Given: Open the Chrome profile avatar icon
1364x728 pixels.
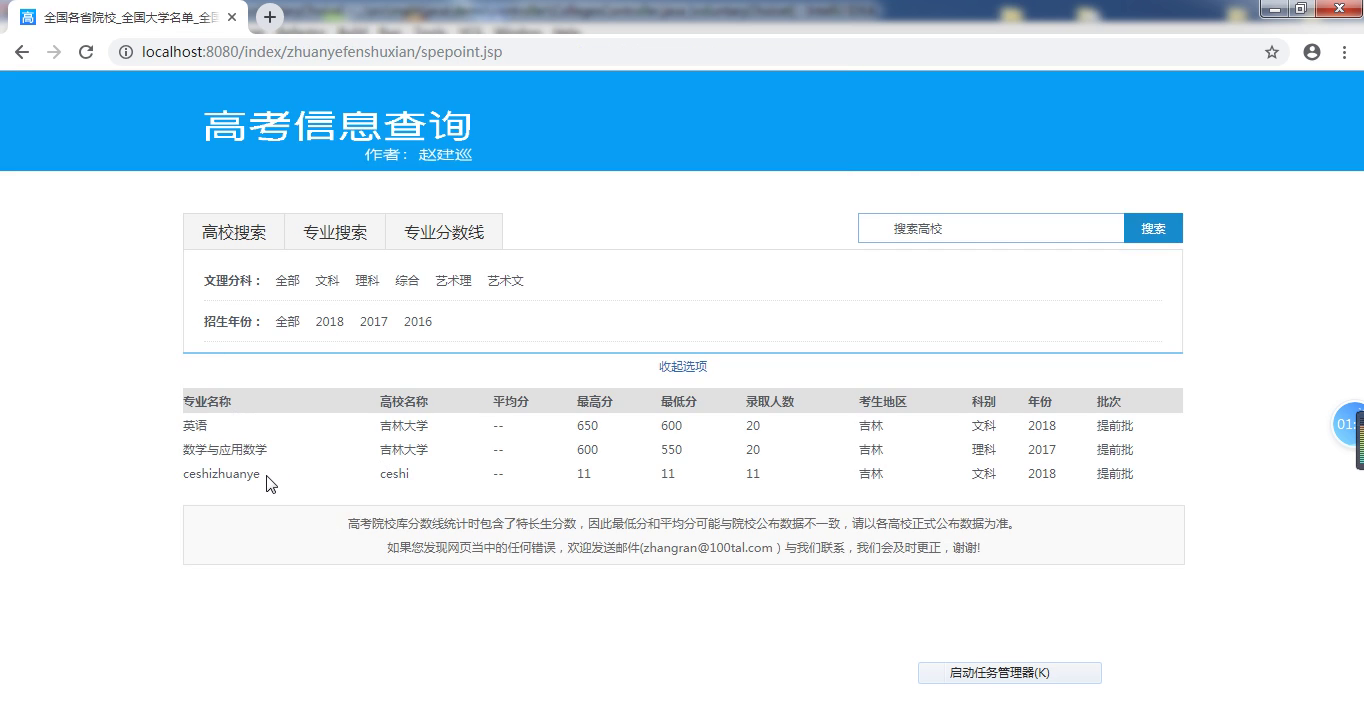Looking at the screenshot, I should point(1312,52).
